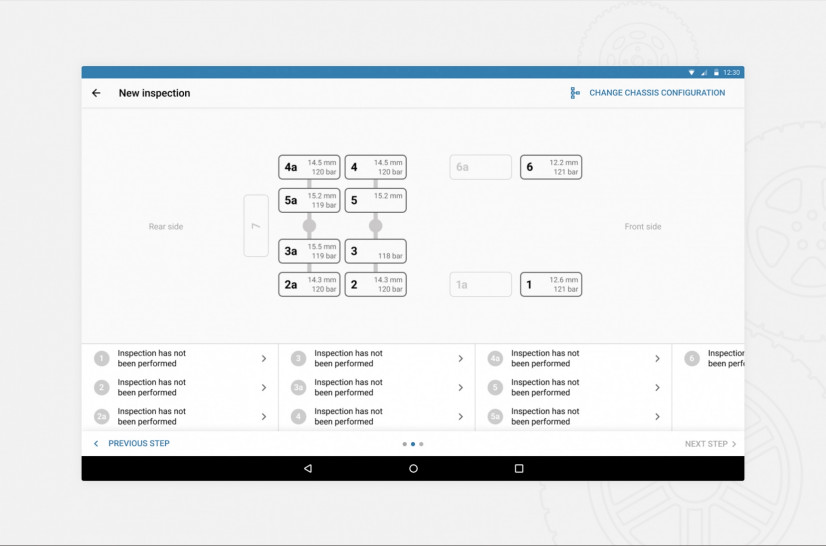826x546 pixels.
Task: Click the middle page indicator dot
Action: pos(413,444)
